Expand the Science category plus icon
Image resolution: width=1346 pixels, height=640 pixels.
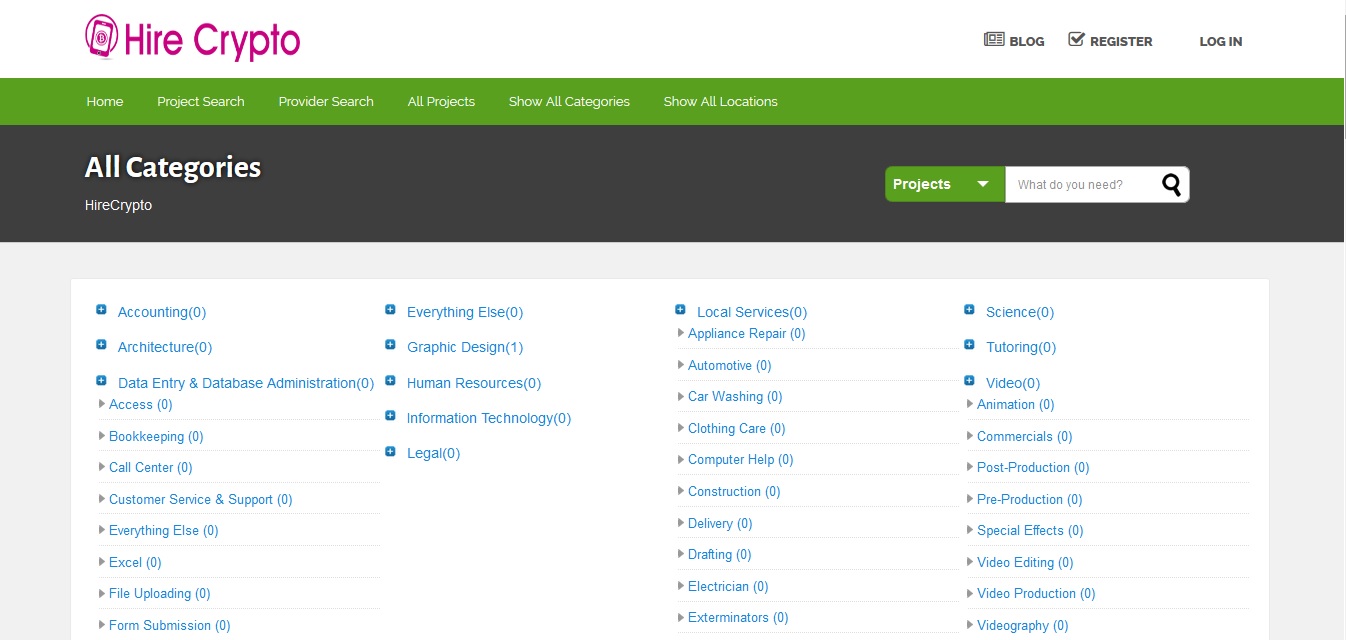pos(969,310)
